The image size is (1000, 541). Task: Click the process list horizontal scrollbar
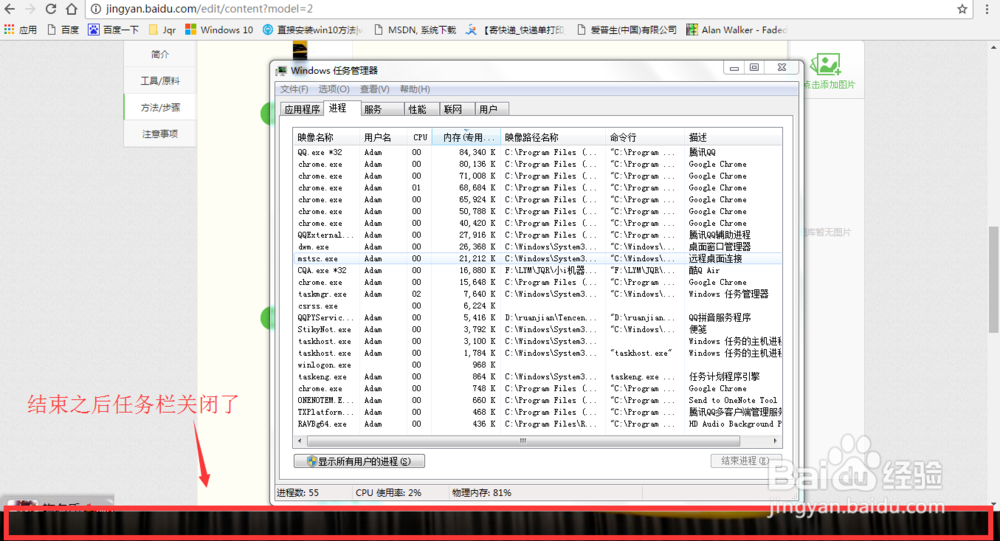pos(523,441)
